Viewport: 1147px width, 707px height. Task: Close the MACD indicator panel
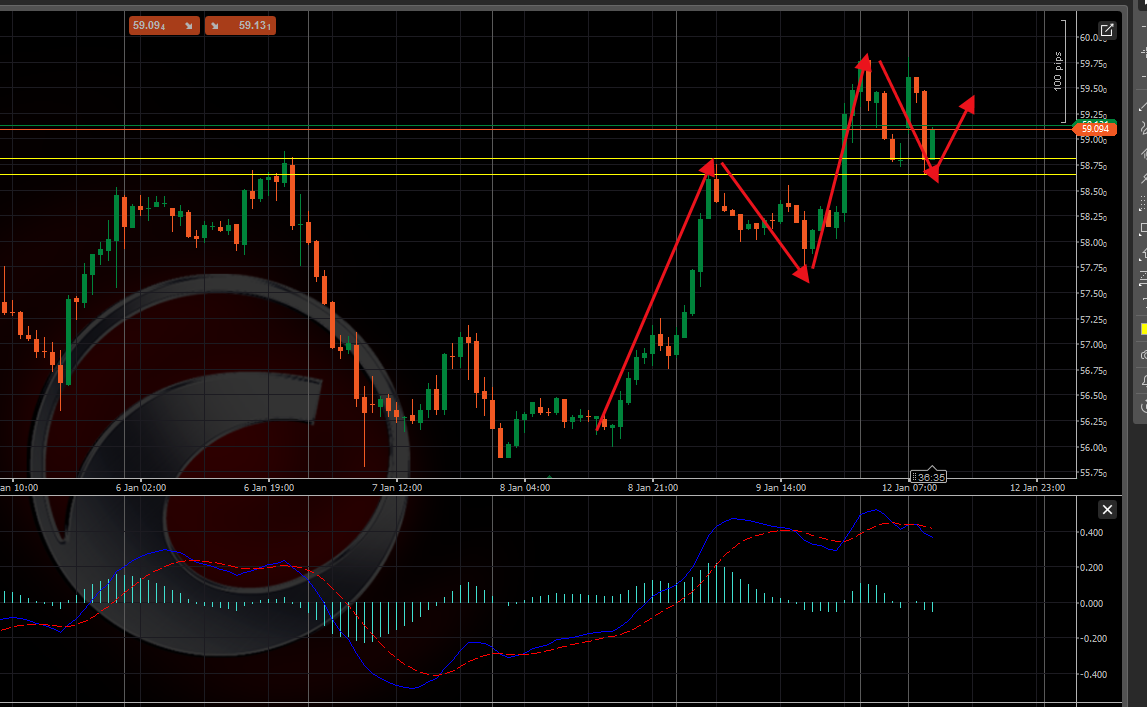(x=1107, y=510)
